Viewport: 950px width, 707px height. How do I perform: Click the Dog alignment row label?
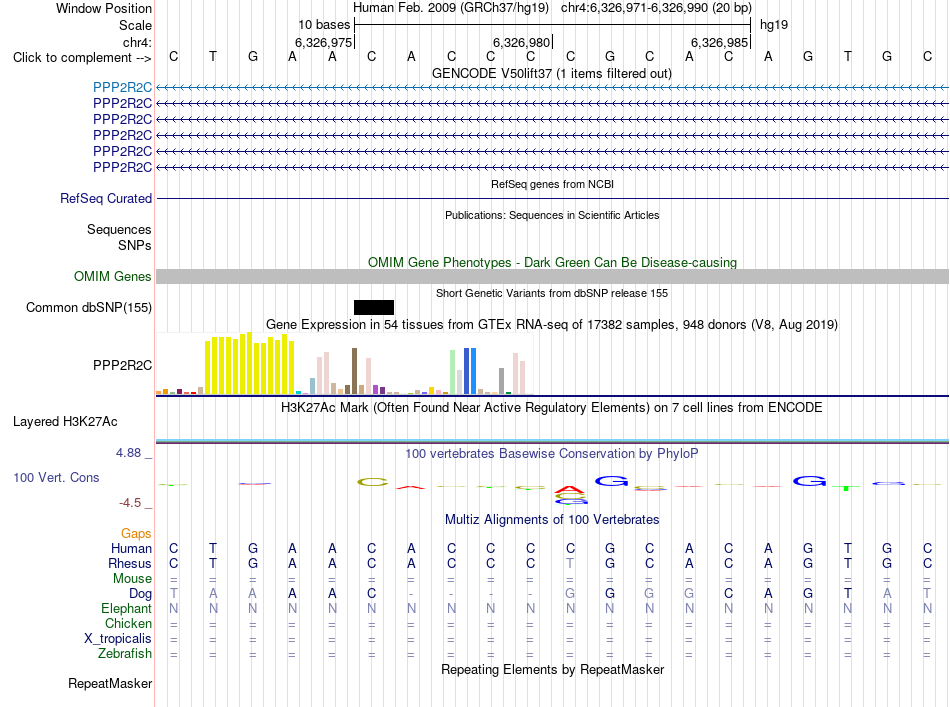[x=140, y=594]
